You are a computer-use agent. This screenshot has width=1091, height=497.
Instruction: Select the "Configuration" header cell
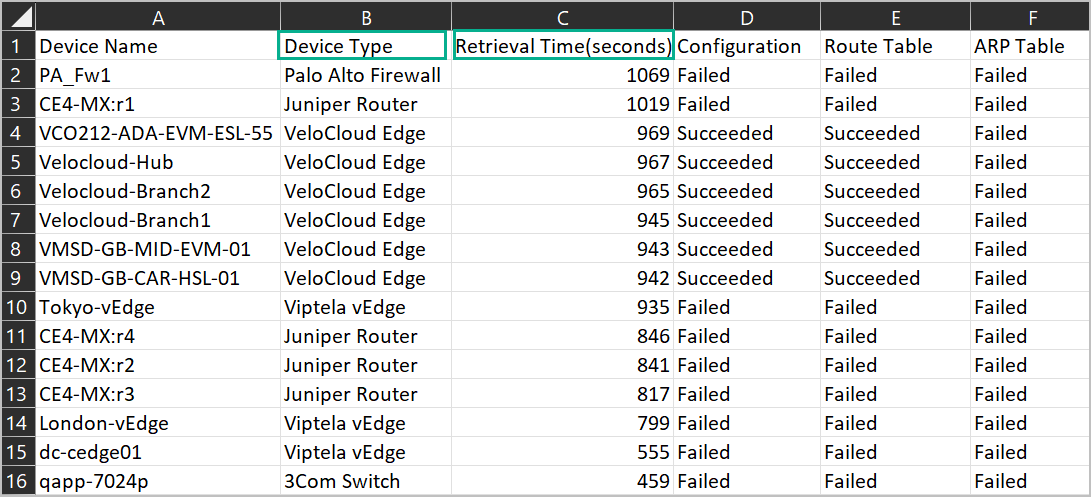click(x=746, y=46)
